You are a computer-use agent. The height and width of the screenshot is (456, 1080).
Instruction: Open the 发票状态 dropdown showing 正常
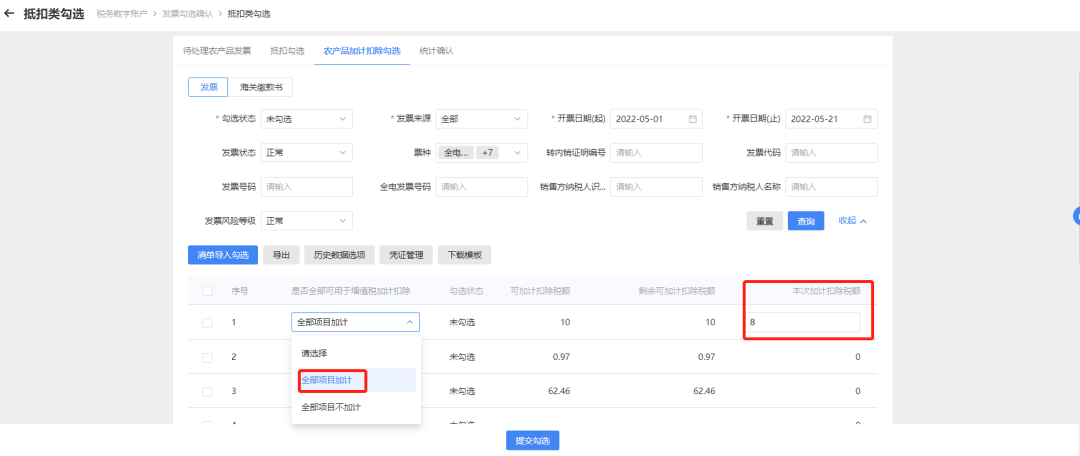click(x=307, y=152)
